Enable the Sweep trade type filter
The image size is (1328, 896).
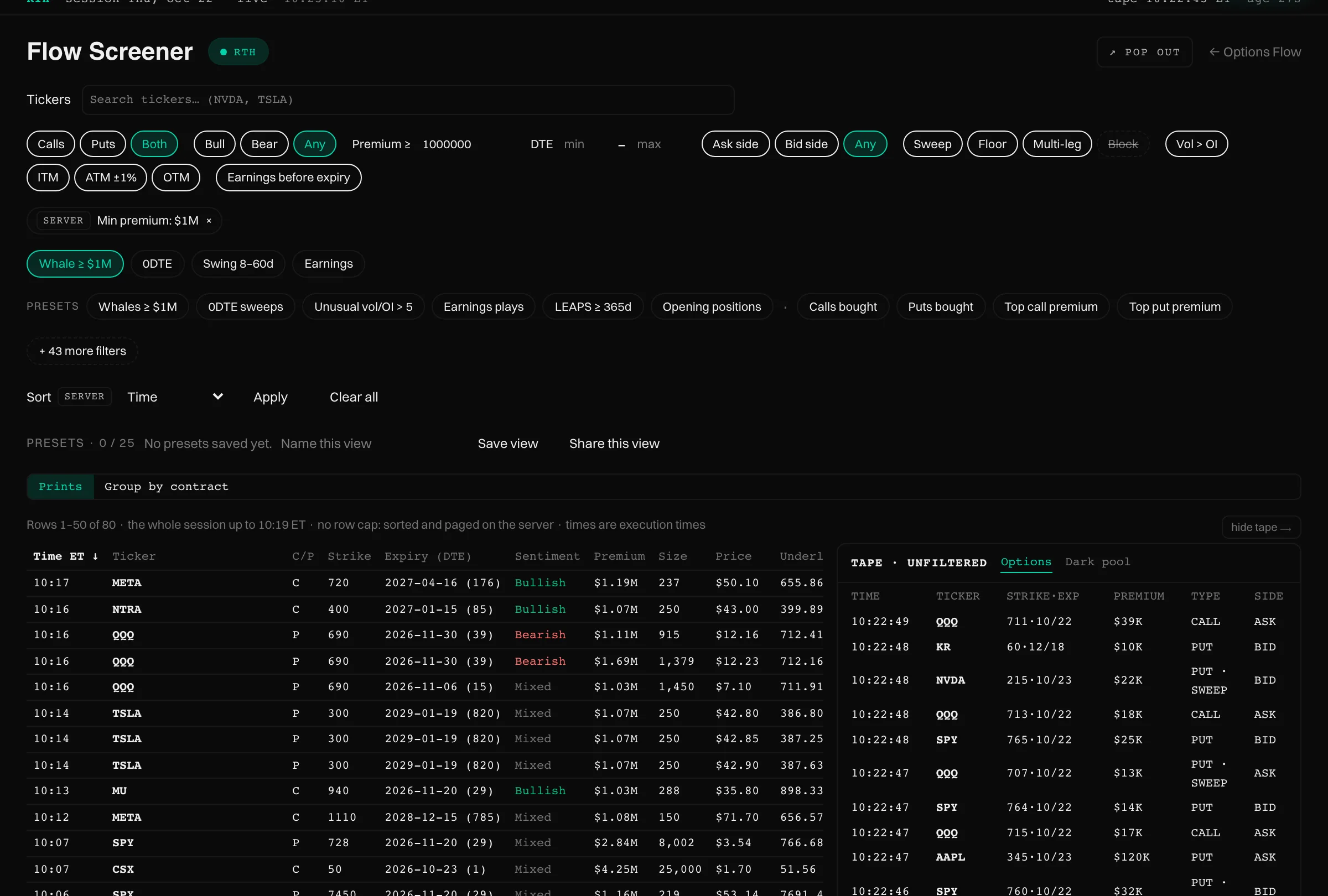(932, 144)
